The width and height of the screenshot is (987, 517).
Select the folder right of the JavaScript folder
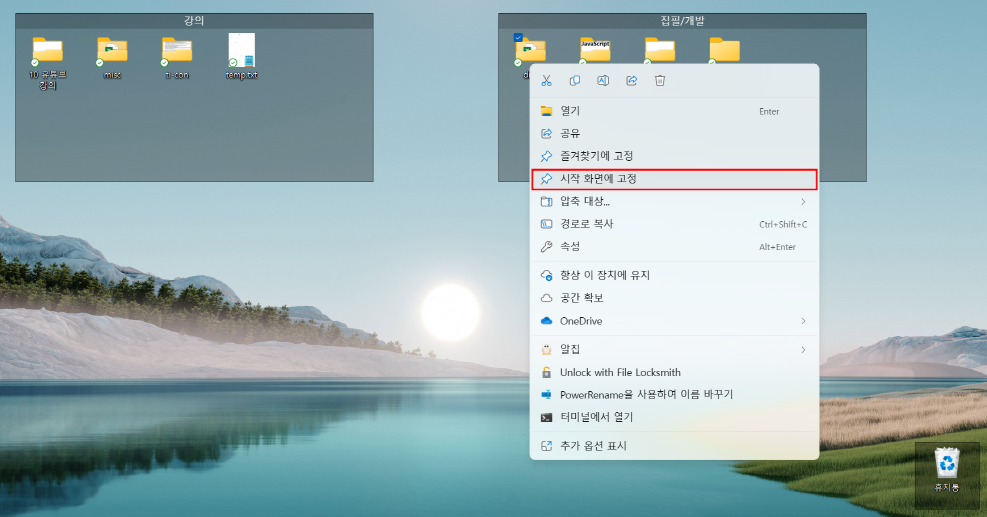pyautogui.click(x=660, y=50)
